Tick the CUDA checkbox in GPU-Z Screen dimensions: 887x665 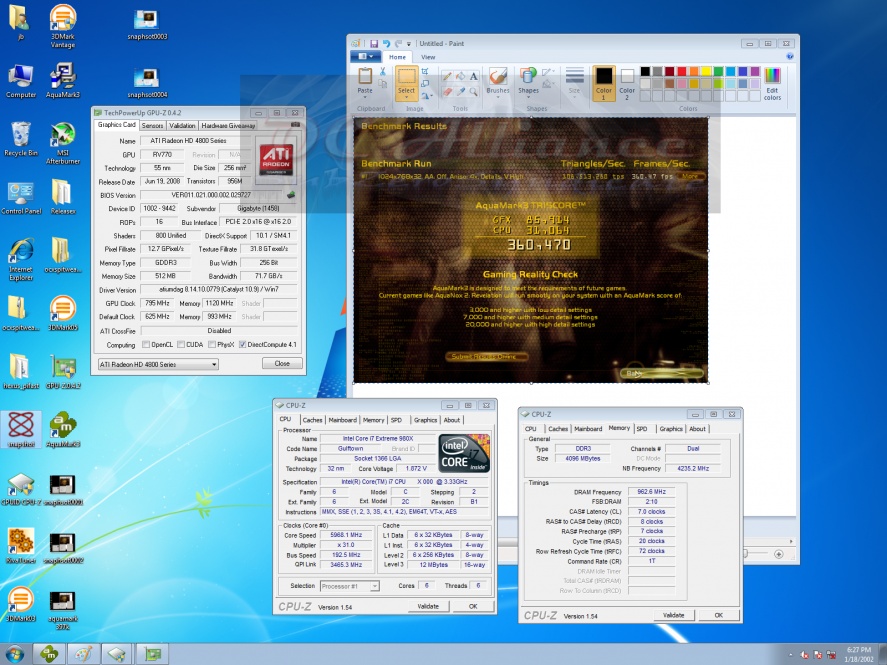183,344
